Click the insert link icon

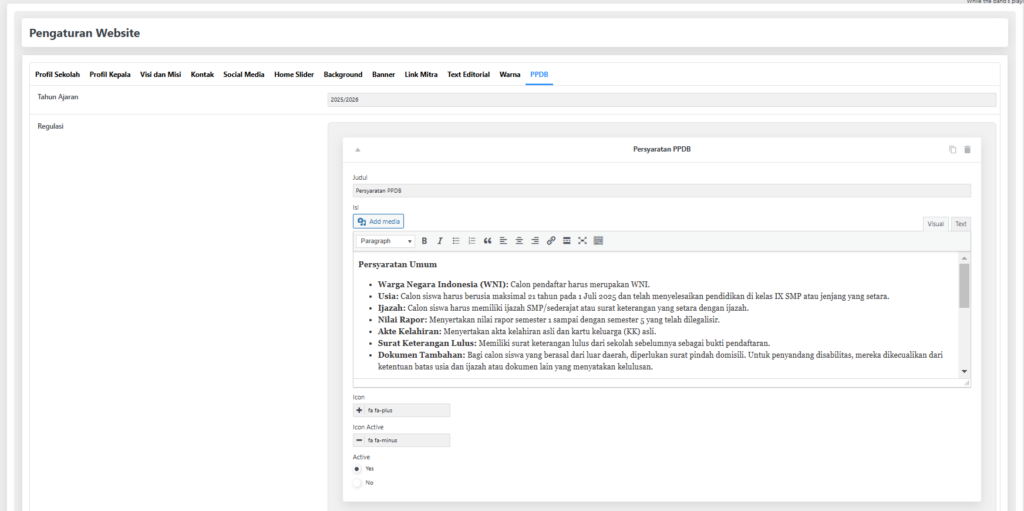[x=551, y=241]
